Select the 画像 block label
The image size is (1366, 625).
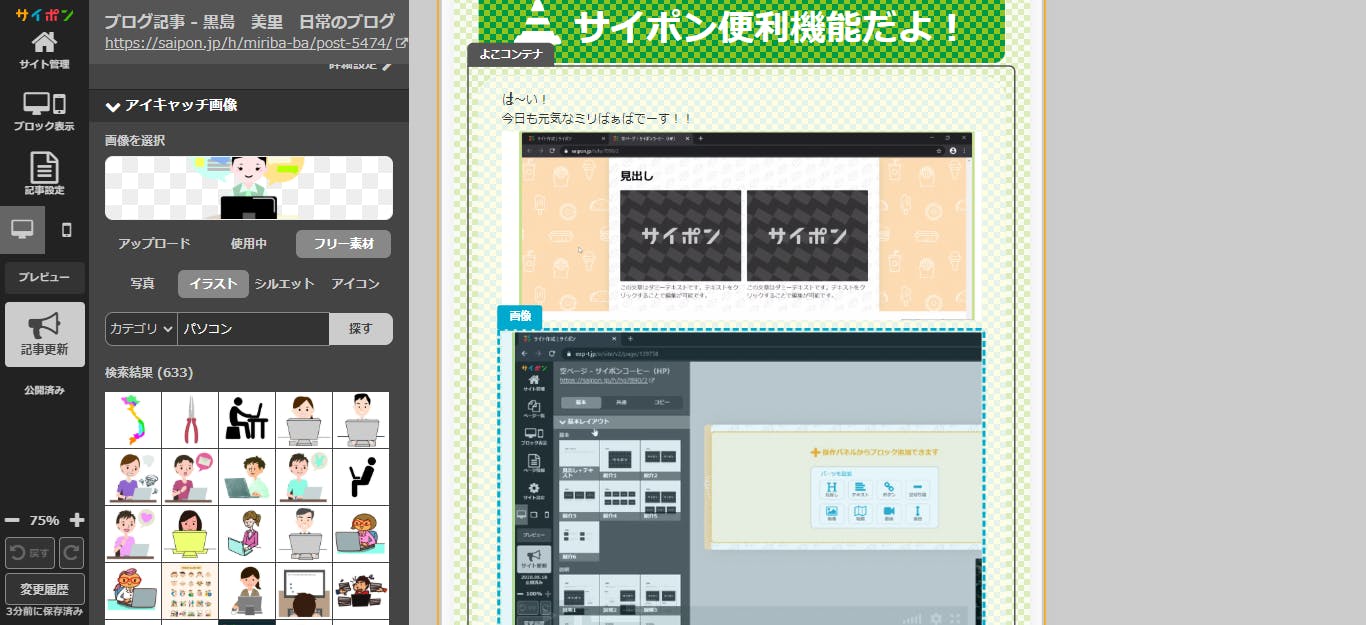tap(520, 316)
